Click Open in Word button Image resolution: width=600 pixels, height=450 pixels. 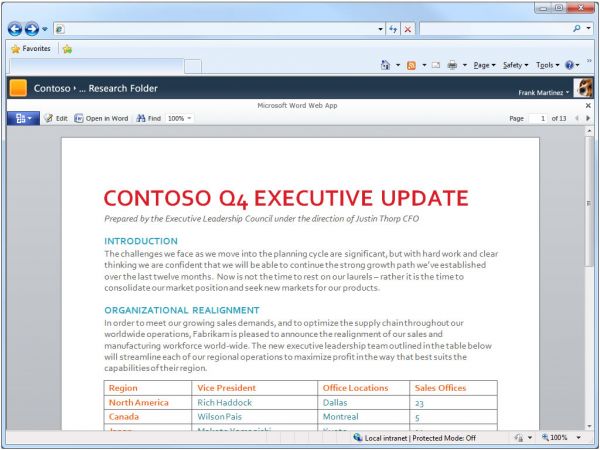click(101, 119)
